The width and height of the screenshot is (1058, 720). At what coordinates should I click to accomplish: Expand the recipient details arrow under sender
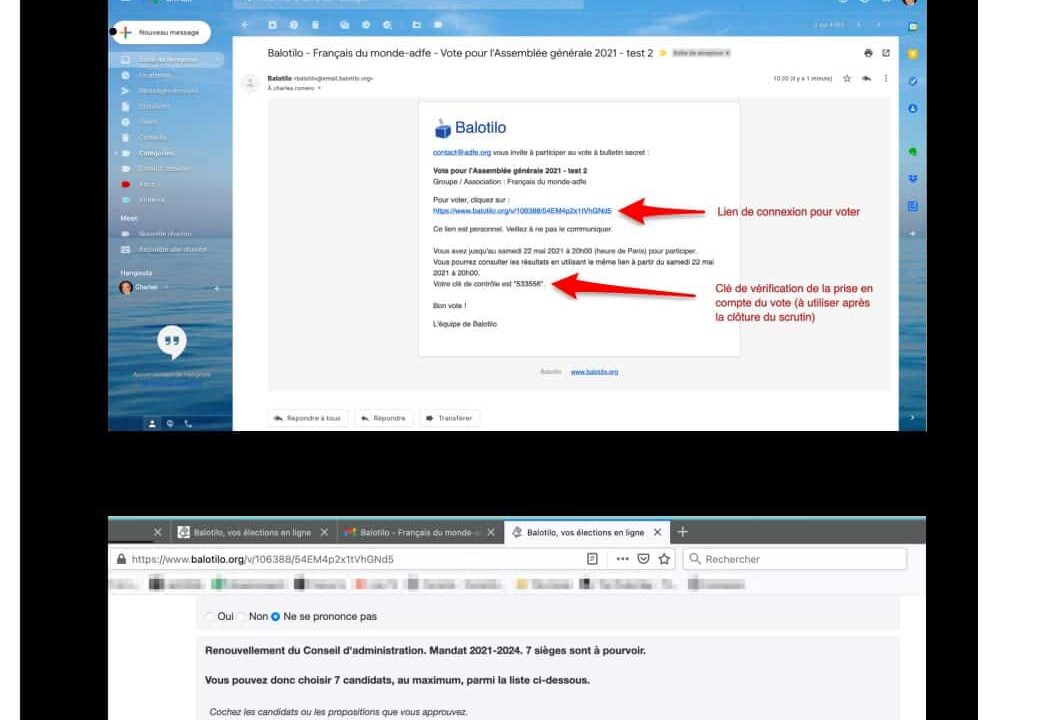coord(319,89)
